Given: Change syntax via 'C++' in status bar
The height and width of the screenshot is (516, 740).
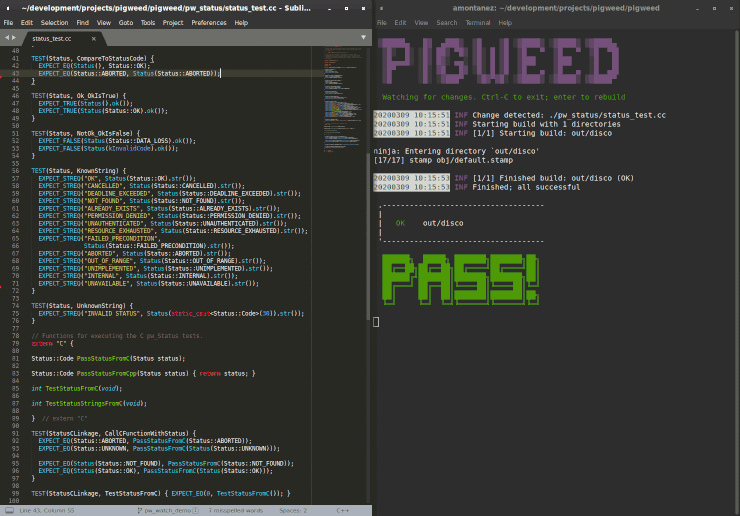Looking at the screenshot, I should pos(343,510).
